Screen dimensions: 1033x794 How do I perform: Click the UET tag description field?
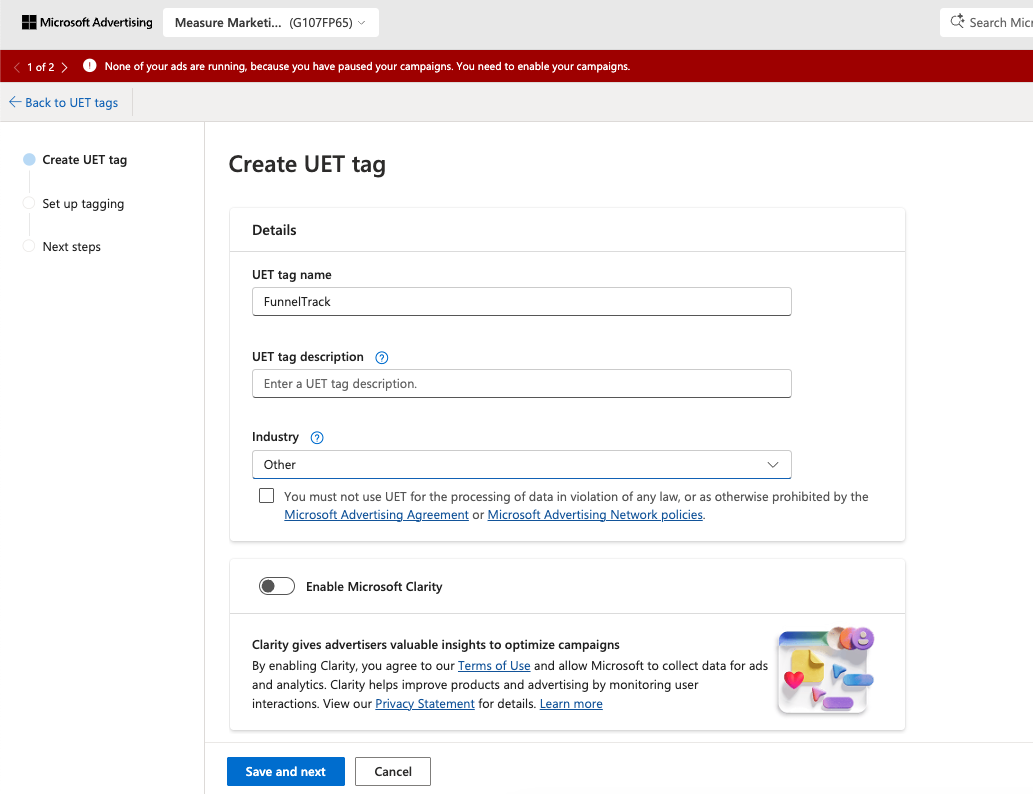point(521,383)
